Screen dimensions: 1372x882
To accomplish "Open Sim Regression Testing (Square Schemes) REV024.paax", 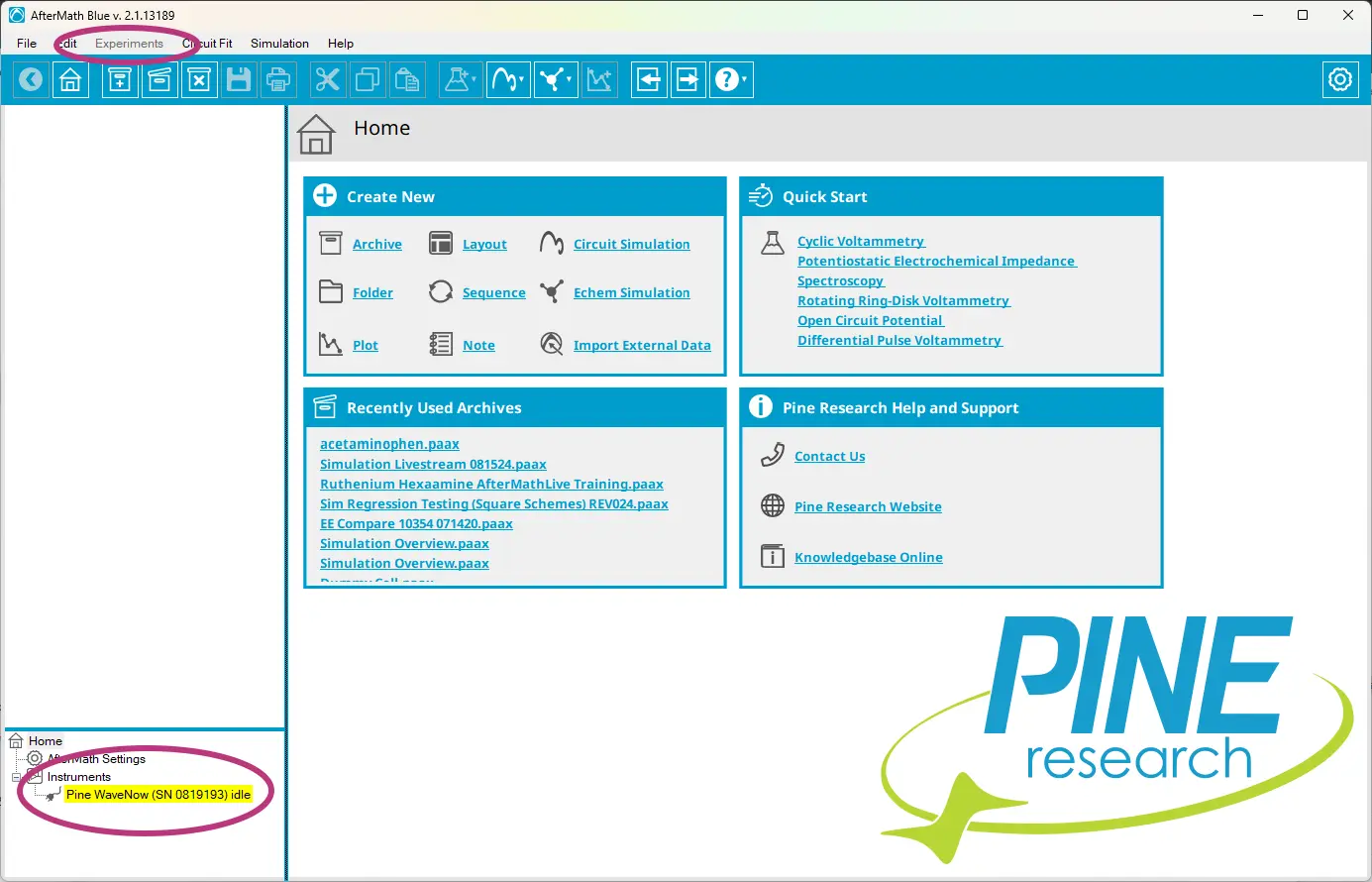I will click(x=494, y=503).
